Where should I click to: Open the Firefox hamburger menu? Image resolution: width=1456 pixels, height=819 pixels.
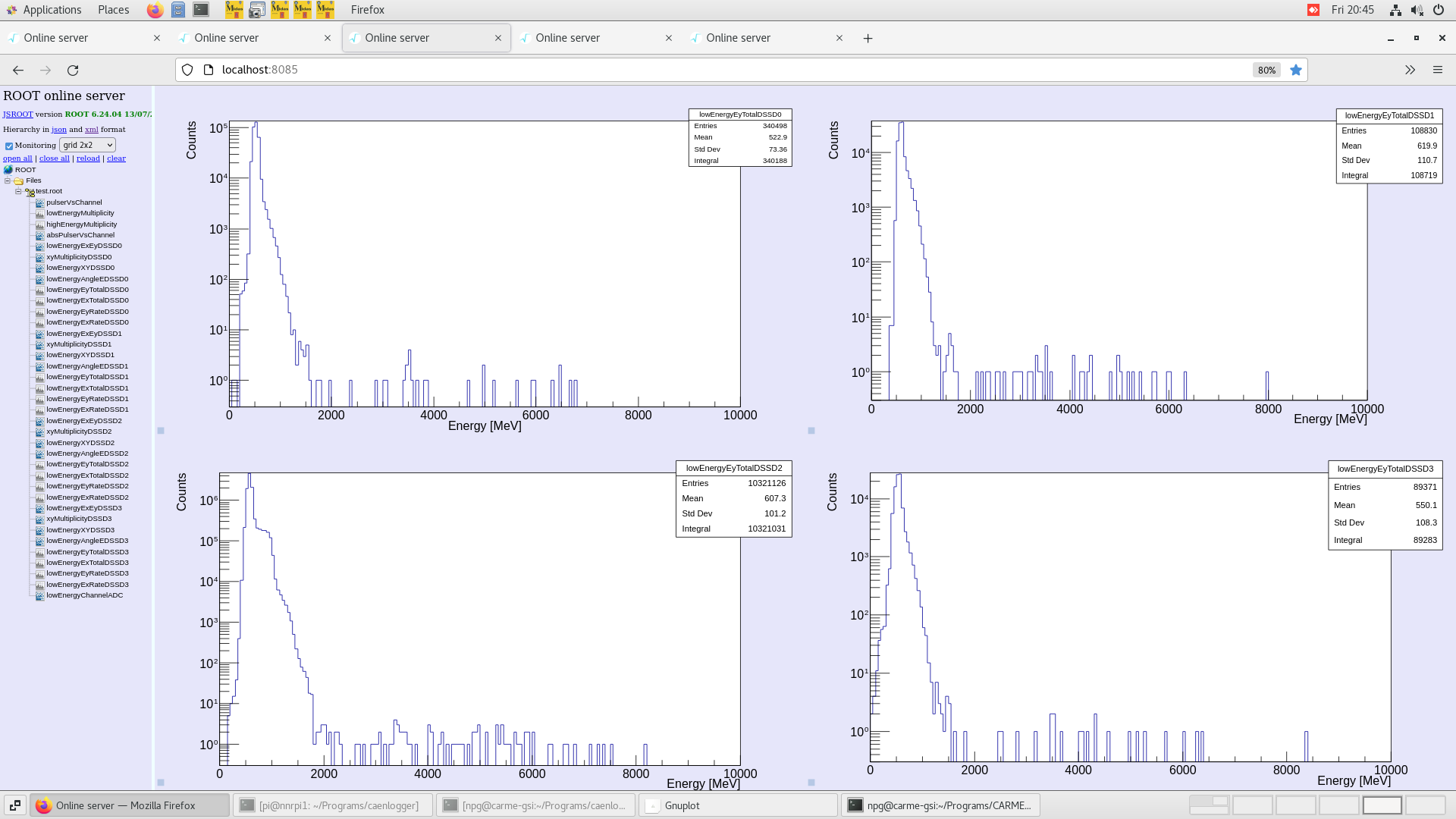coord(1437,70)
